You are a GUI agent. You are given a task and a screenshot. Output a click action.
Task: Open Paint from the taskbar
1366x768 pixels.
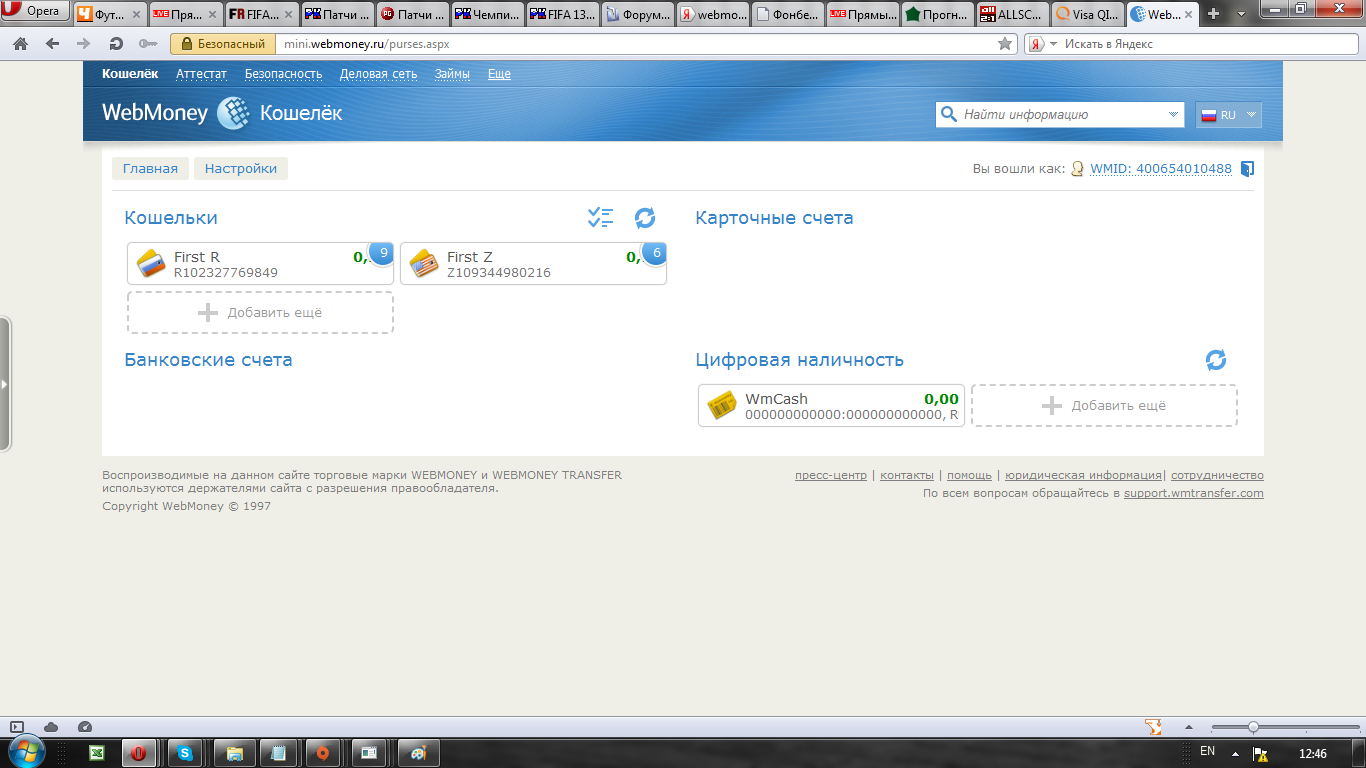[x=418, y=753]
